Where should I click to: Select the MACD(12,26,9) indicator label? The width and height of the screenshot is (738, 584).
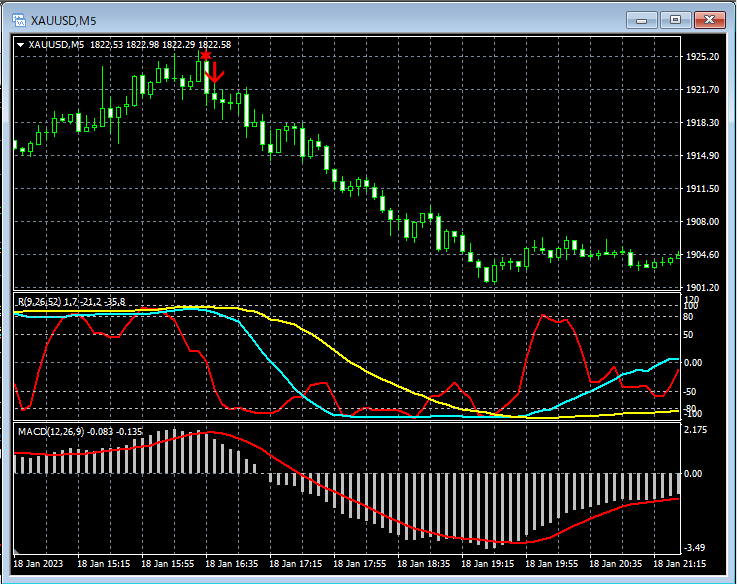[80, 432]
